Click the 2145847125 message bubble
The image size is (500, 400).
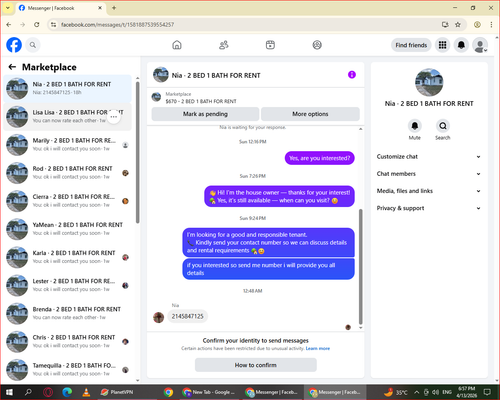pos(188,316)
